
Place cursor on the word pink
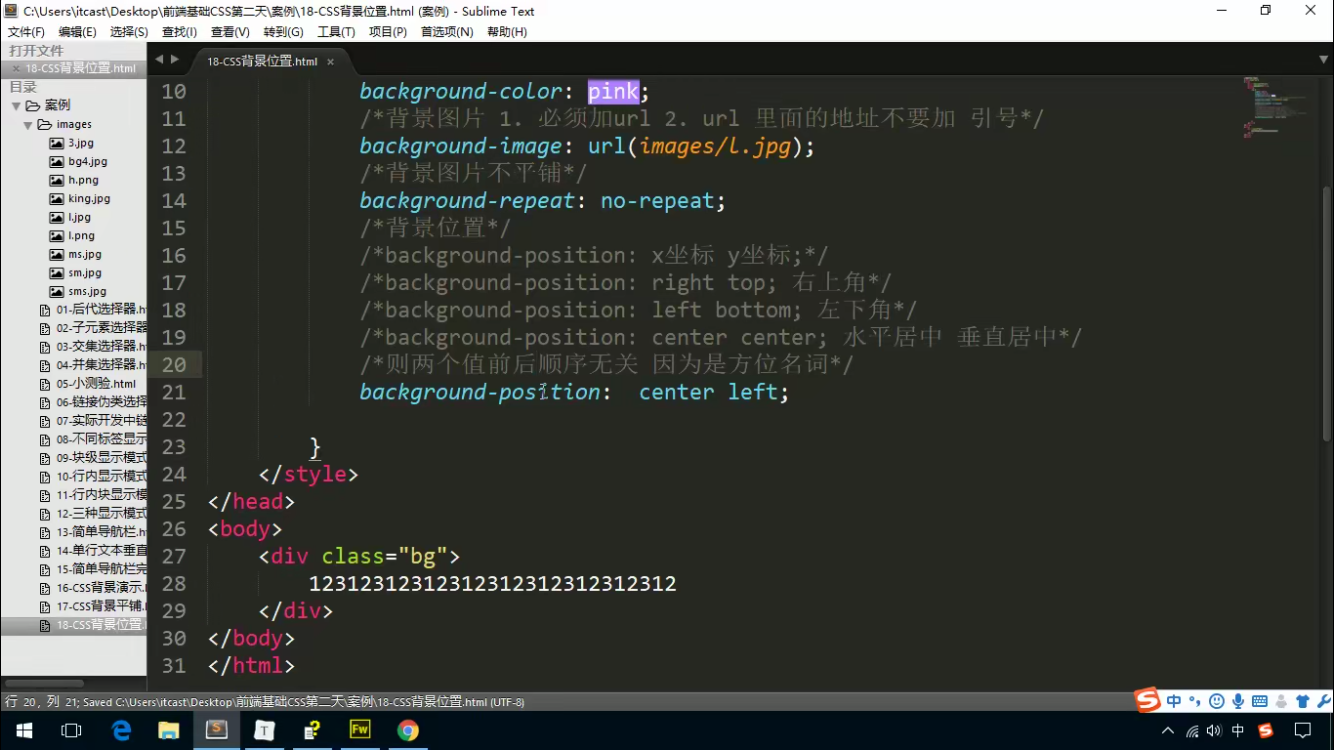click(613, 92)
